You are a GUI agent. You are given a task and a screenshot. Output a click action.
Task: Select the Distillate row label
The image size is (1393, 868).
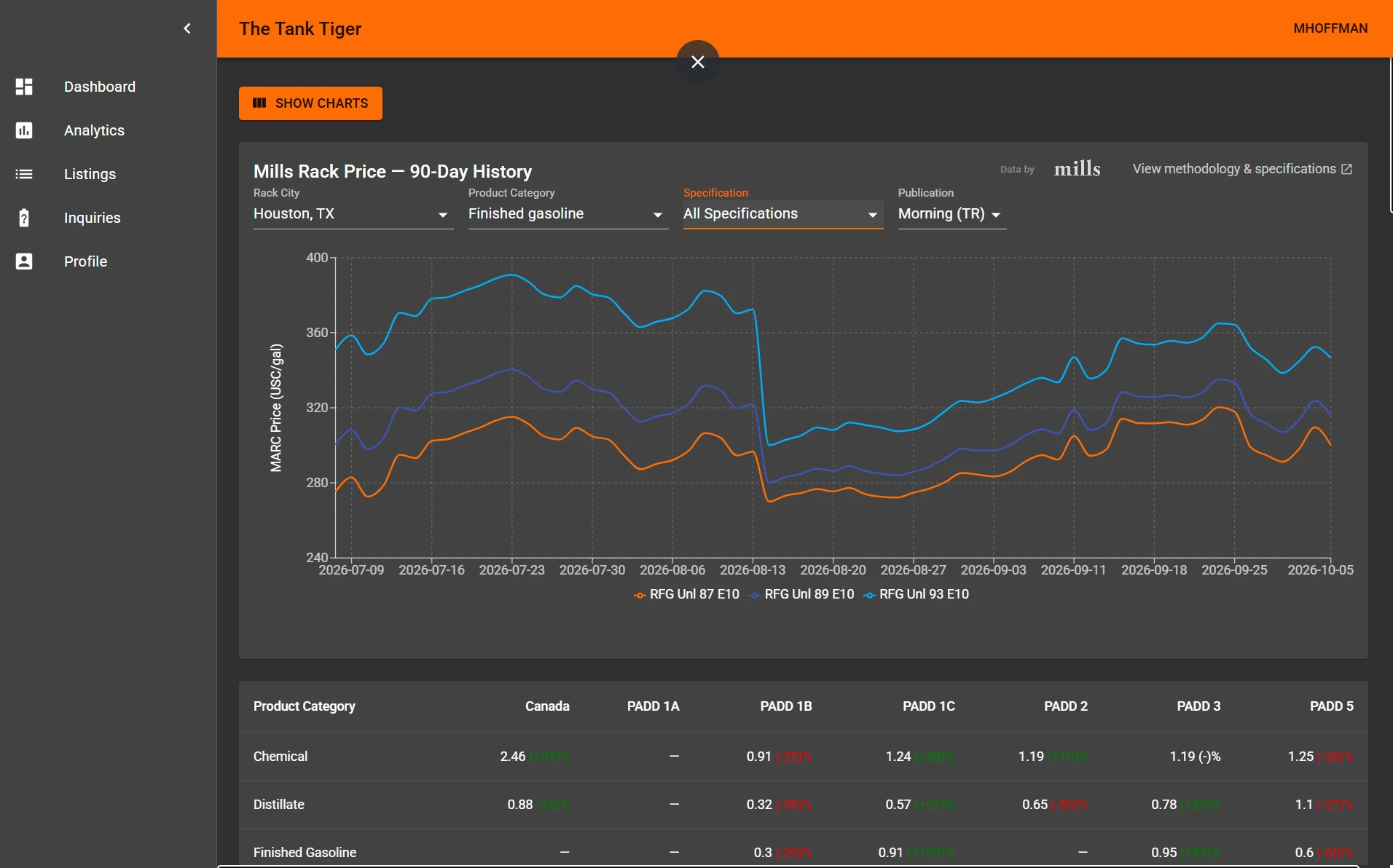tap(279, 805)
